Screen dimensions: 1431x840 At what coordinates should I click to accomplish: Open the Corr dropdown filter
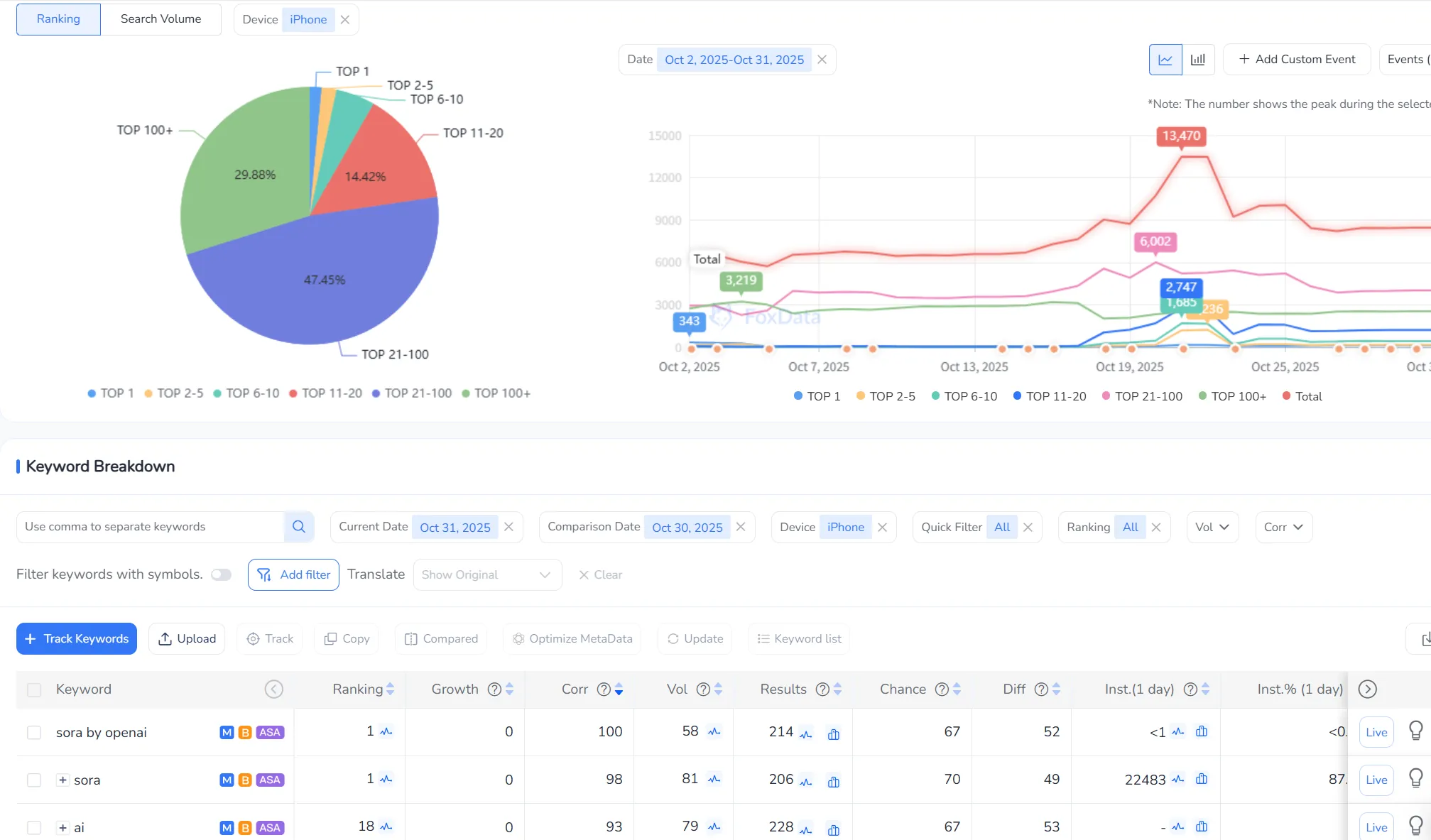click(x=1283, y=527)
